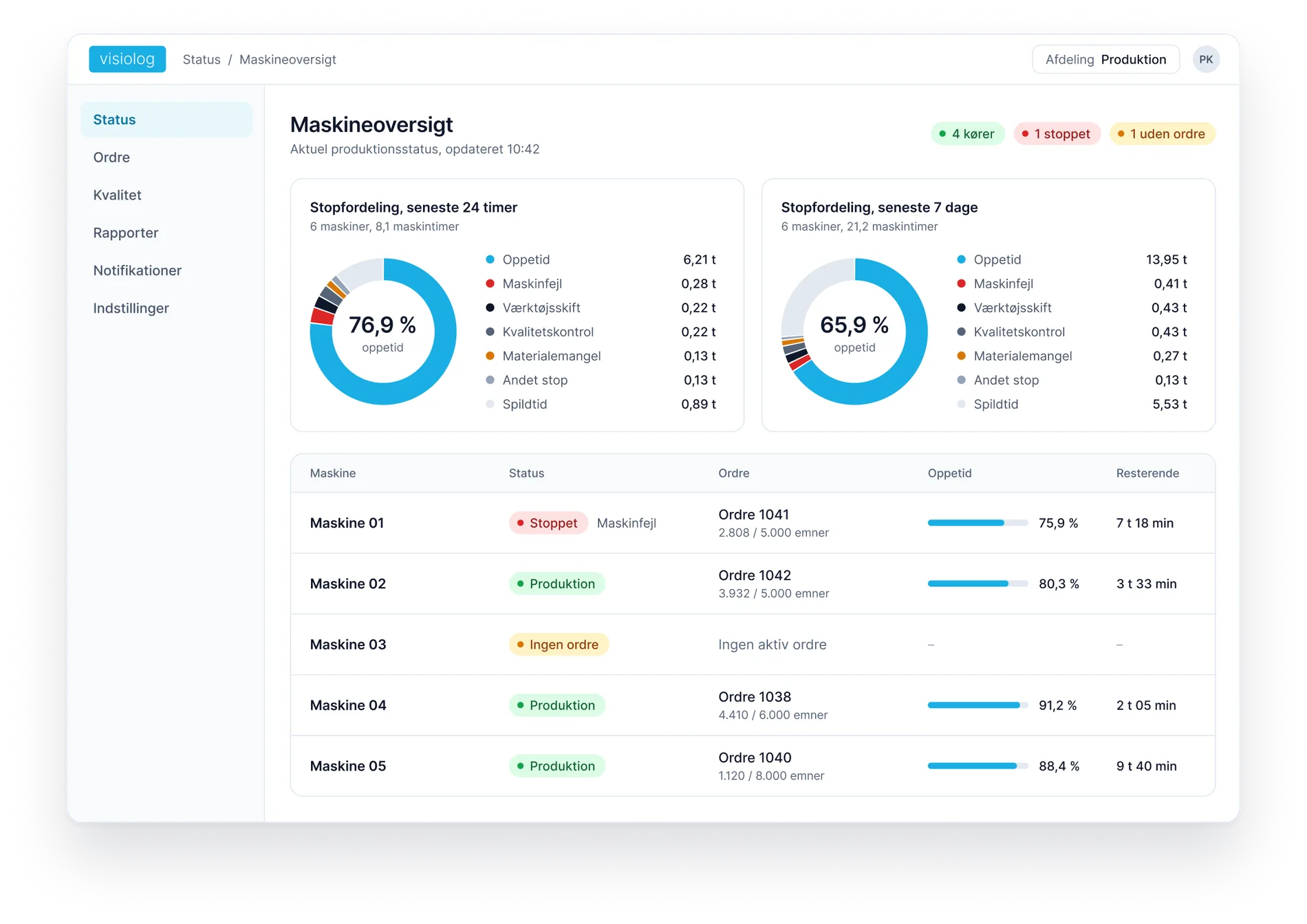1307x924 pixels.
Task: Click the 91,2 % oppetid progress bar
Action: pyautogui.click(x=977, y=705)
